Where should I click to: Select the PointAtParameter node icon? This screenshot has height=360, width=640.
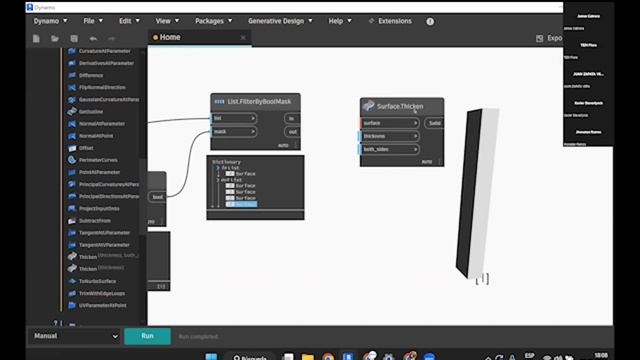(x=72, y=172)
